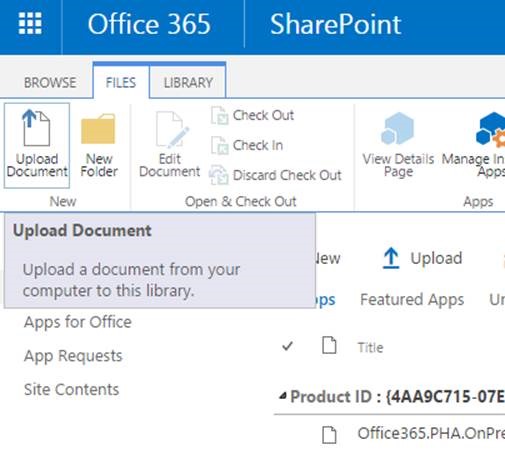Screen dimensions: 505x475
Task: Toggle the select-all checkmark column header
Action: click(287, 346)
